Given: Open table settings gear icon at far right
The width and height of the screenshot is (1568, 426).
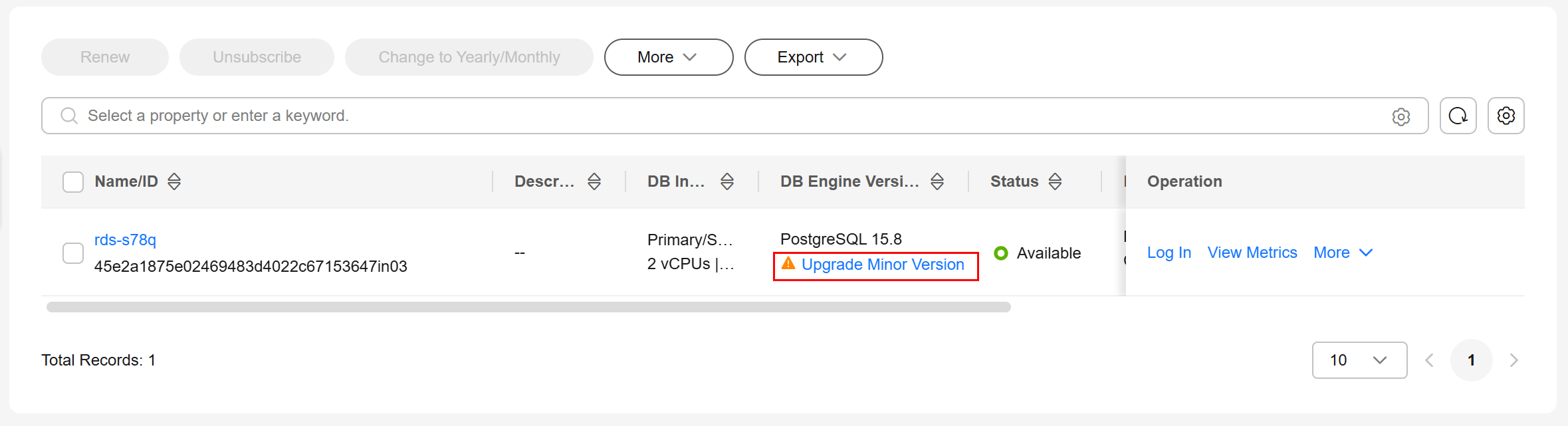Looking at the screenshot, I should click(1506, 116).
